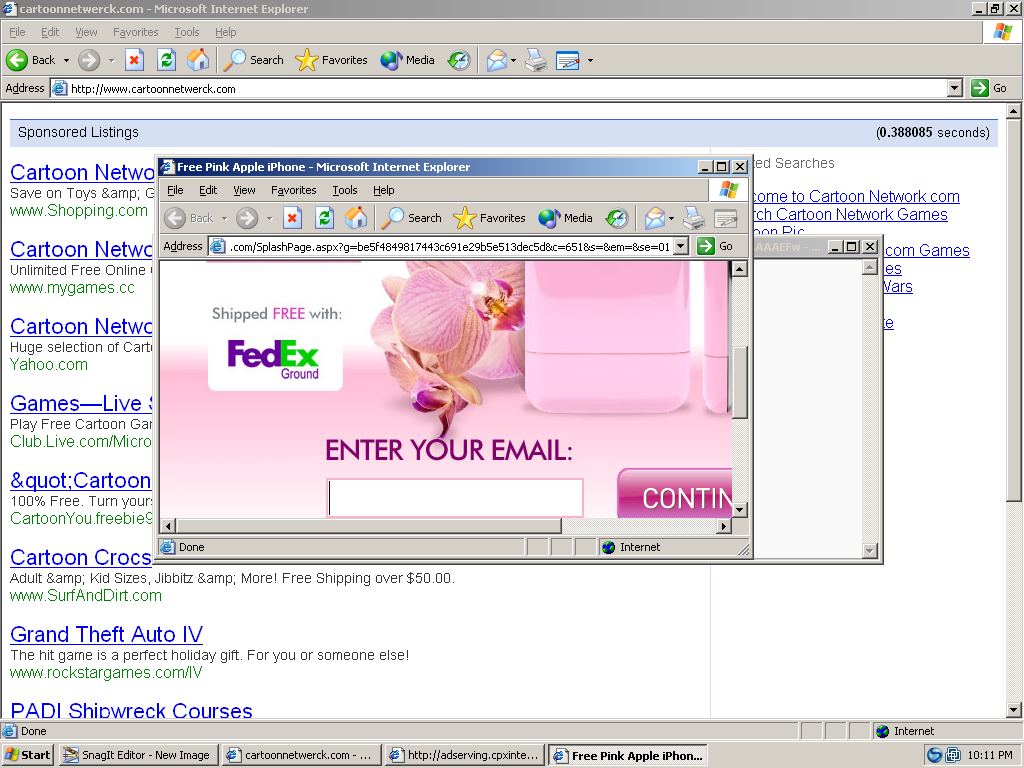Click FedEx Ground logo in popup
This screenshot has height=768, width=1024.
point(273,359)
